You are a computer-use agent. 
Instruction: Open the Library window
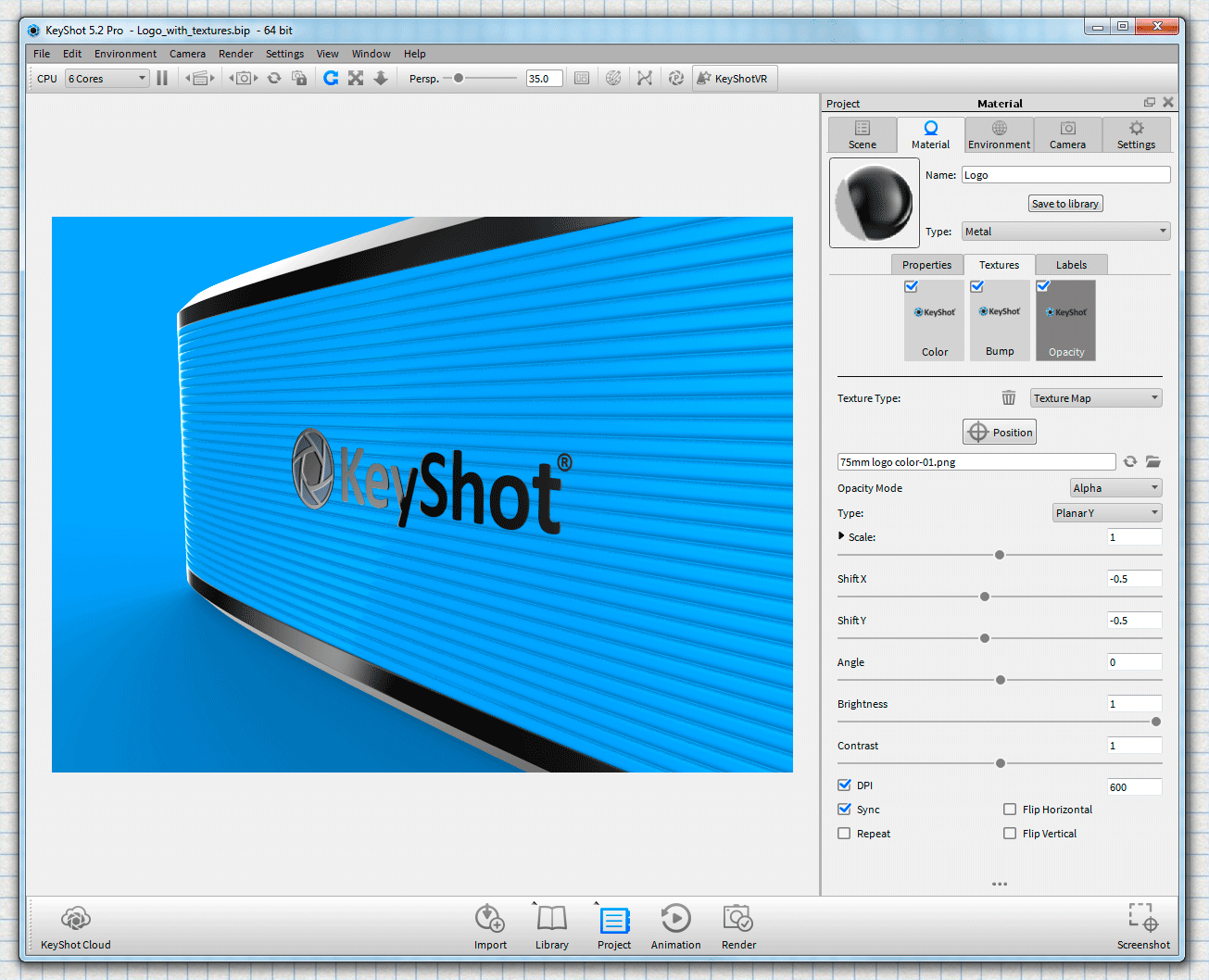[x=552, y=927]
